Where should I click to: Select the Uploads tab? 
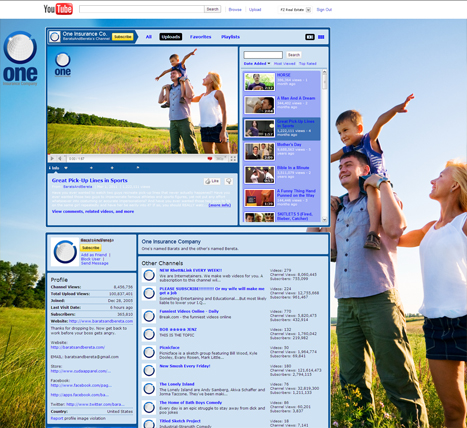pyautogui.click(x=171, y=37)
